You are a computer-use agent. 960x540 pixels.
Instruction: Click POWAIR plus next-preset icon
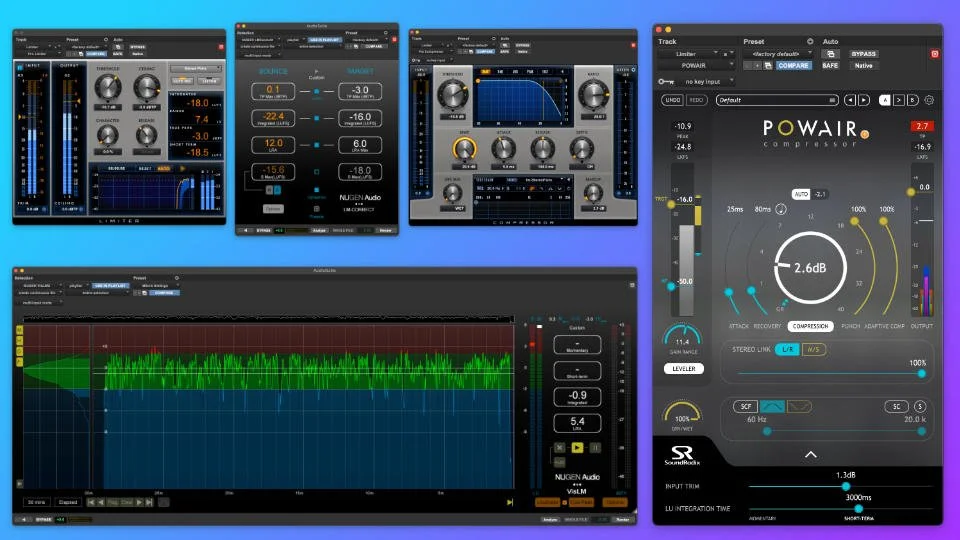[x=757, y=66]
